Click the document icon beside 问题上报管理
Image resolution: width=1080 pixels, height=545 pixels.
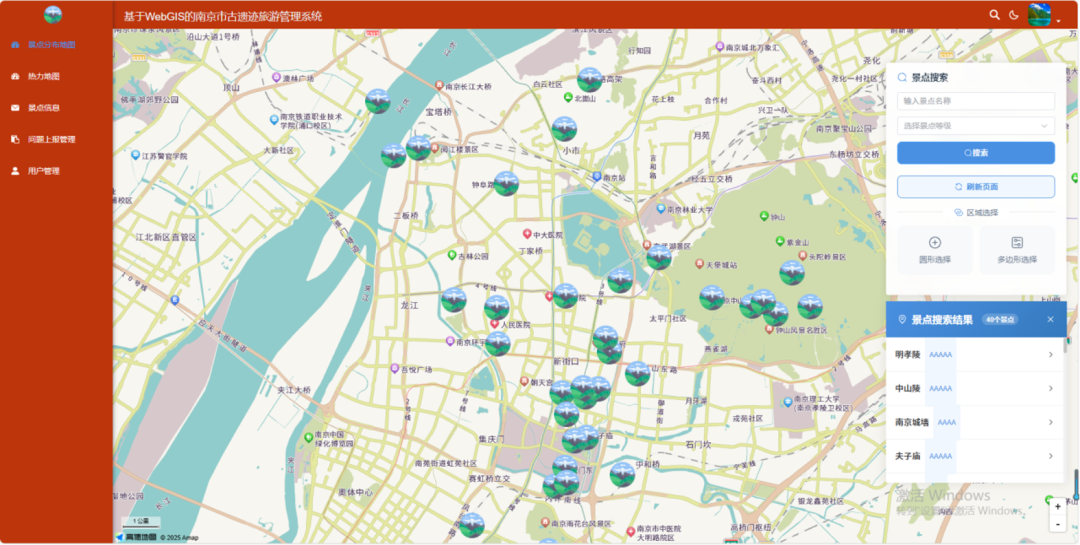[x=15, y=139]
